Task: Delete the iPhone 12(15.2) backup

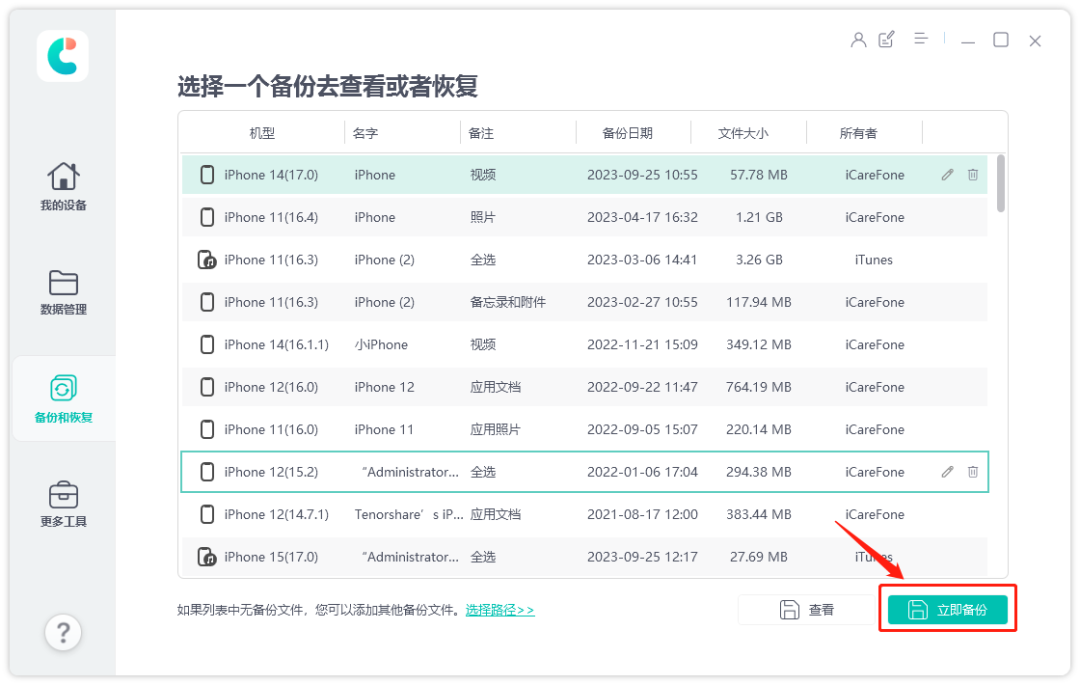Action: [x=973, y=472]
